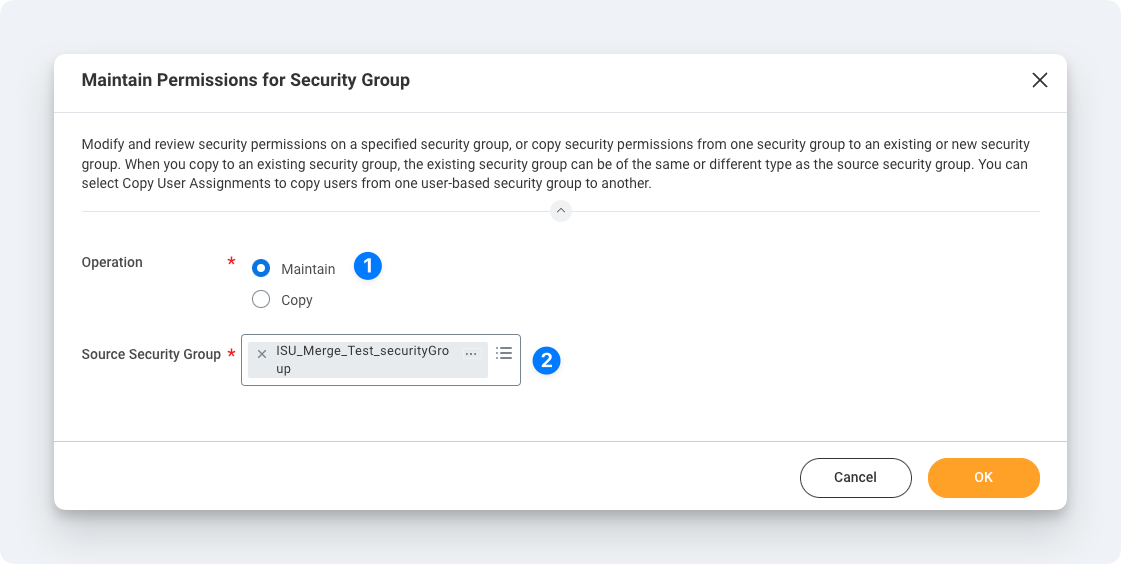This screenshot has height=564, width=1121.
Task: Click the Operation field label
Action: [112, 262]
